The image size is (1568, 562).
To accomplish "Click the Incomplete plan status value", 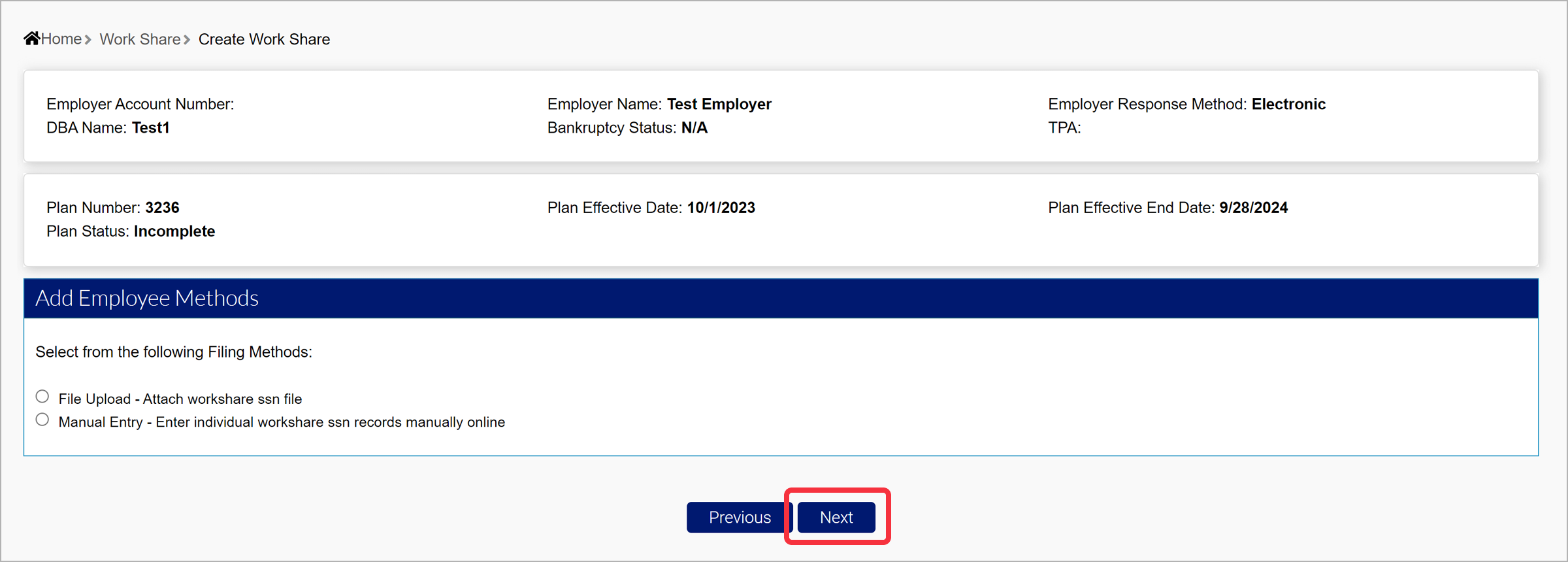I will [x=174, y=231].
